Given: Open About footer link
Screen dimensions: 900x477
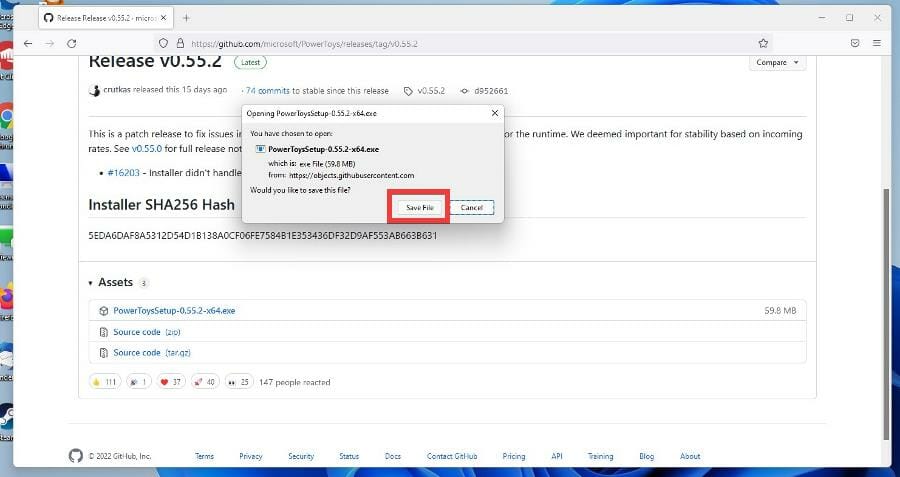Looking at the screenshot, I should (690, 456).
